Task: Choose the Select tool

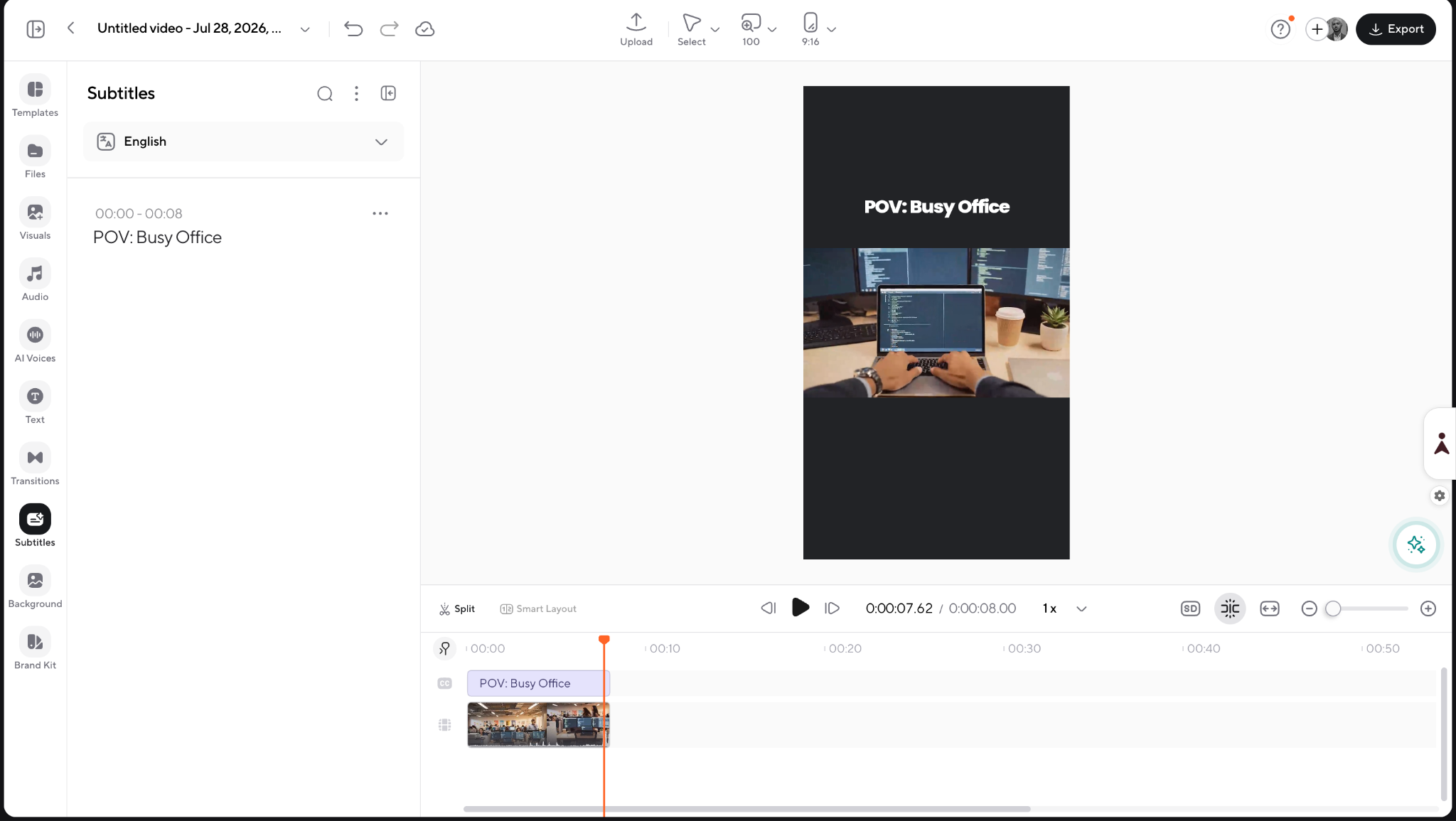Action: pyautogui.click(x=691, y=29)
